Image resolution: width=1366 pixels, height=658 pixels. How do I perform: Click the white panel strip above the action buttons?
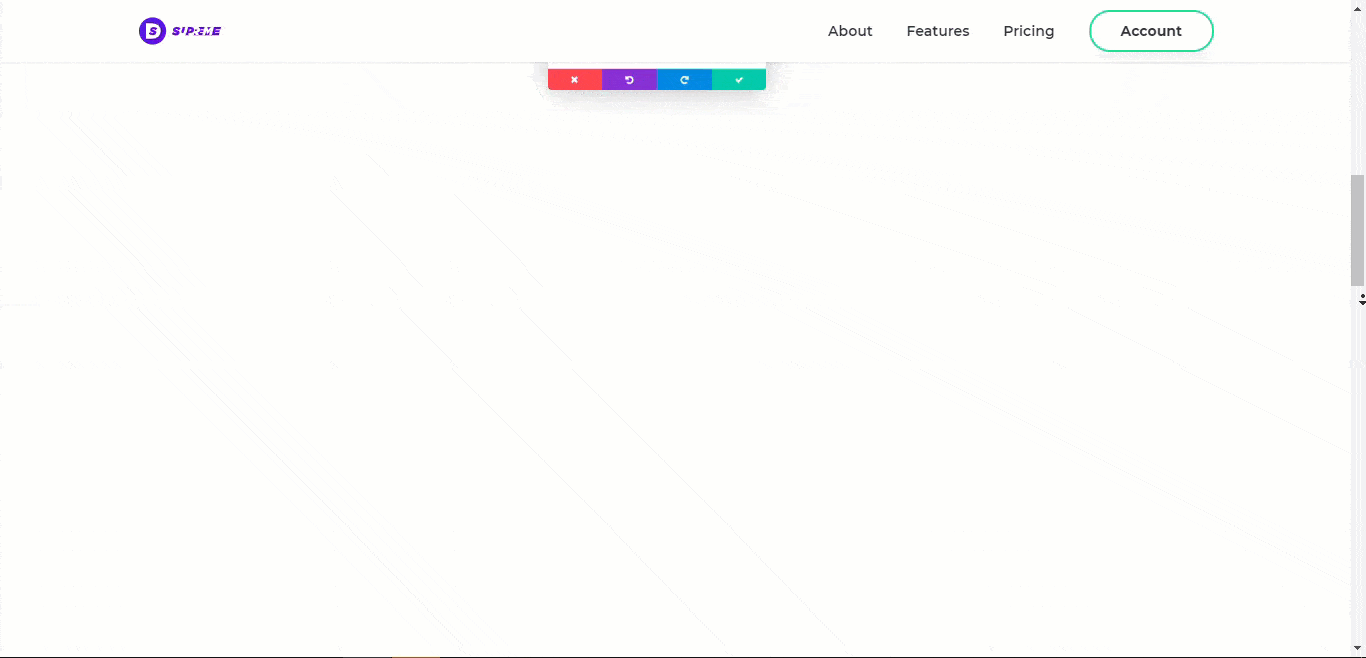pos(656,65)
